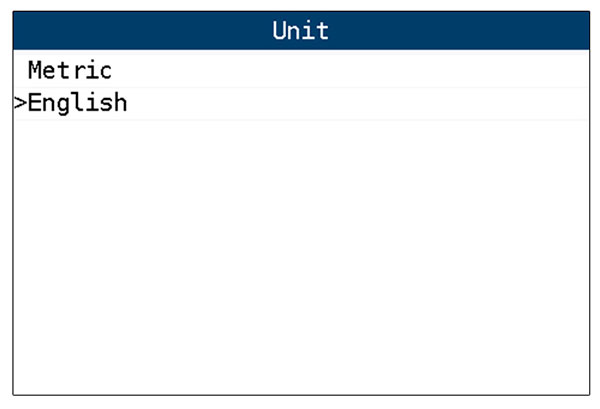Image resolution: width=600 pixels, height=409 pixels.
Task: Highlight the Metric list row
Action: 301,71
